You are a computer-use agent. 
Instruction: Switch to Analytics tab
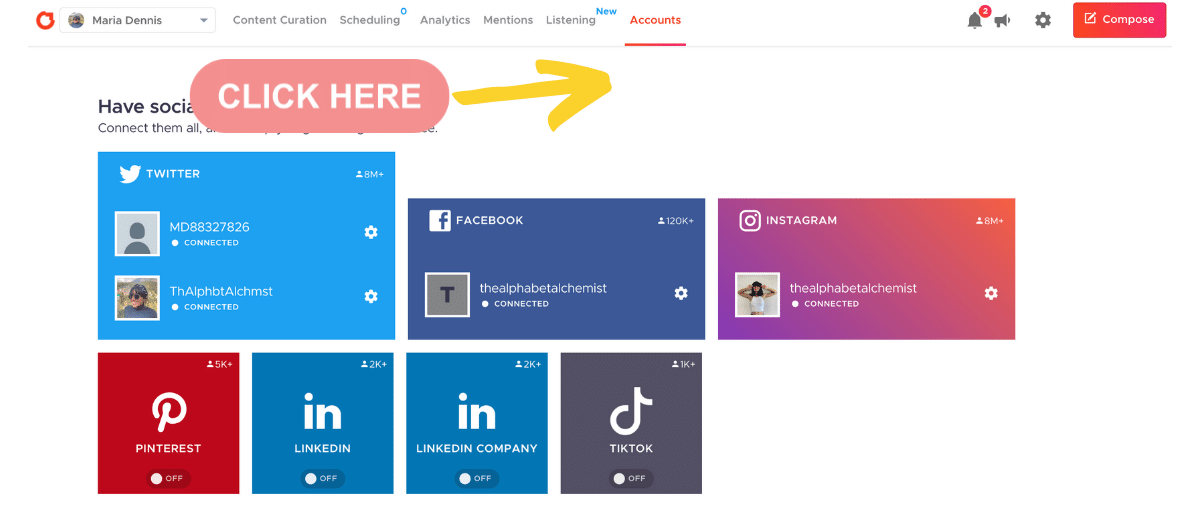(x=445, y=20)
